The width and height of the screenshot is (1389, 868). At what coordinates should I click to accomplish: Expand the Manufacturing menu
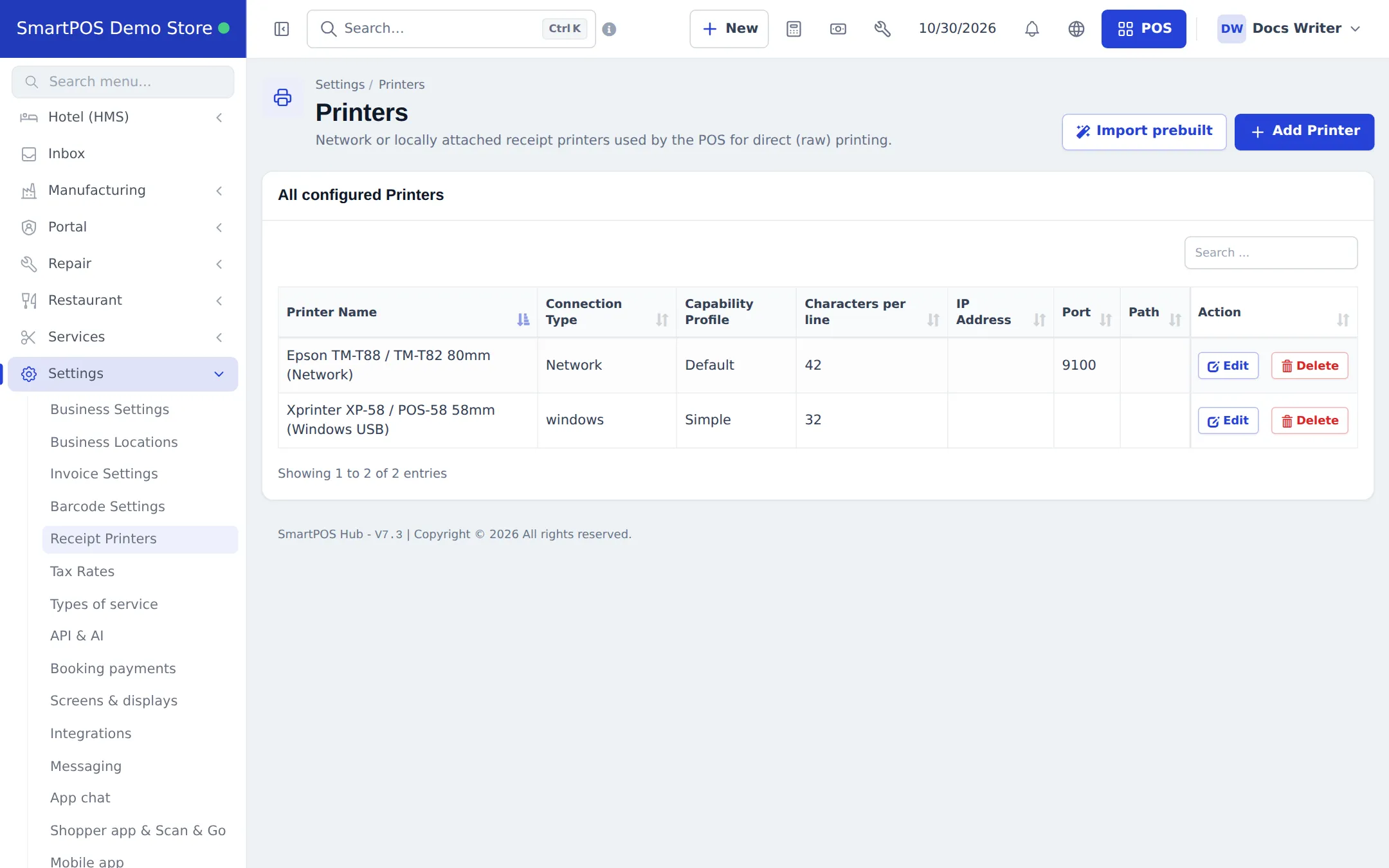point(122,190)
